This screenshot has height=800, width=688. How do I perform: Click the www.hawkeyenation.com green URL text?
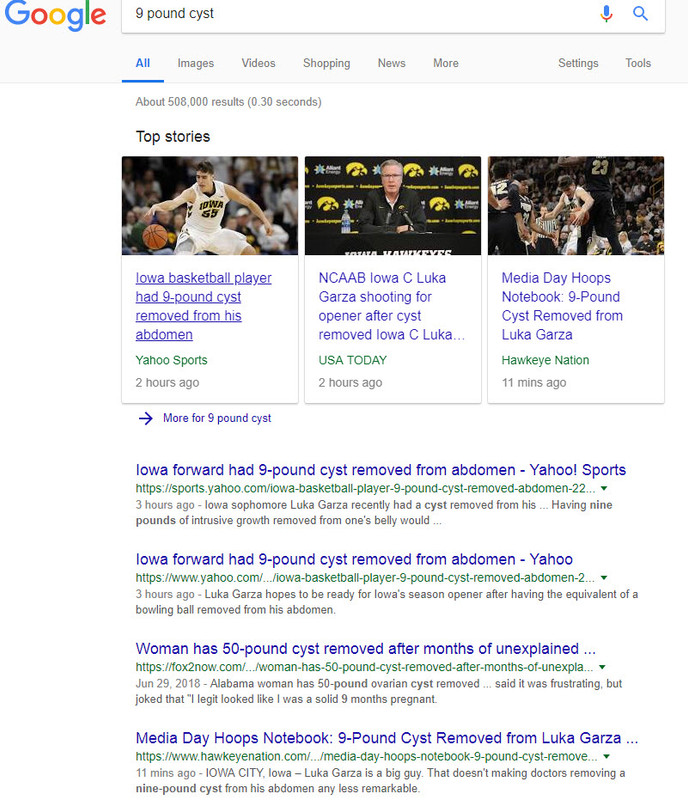pos(366,757)
